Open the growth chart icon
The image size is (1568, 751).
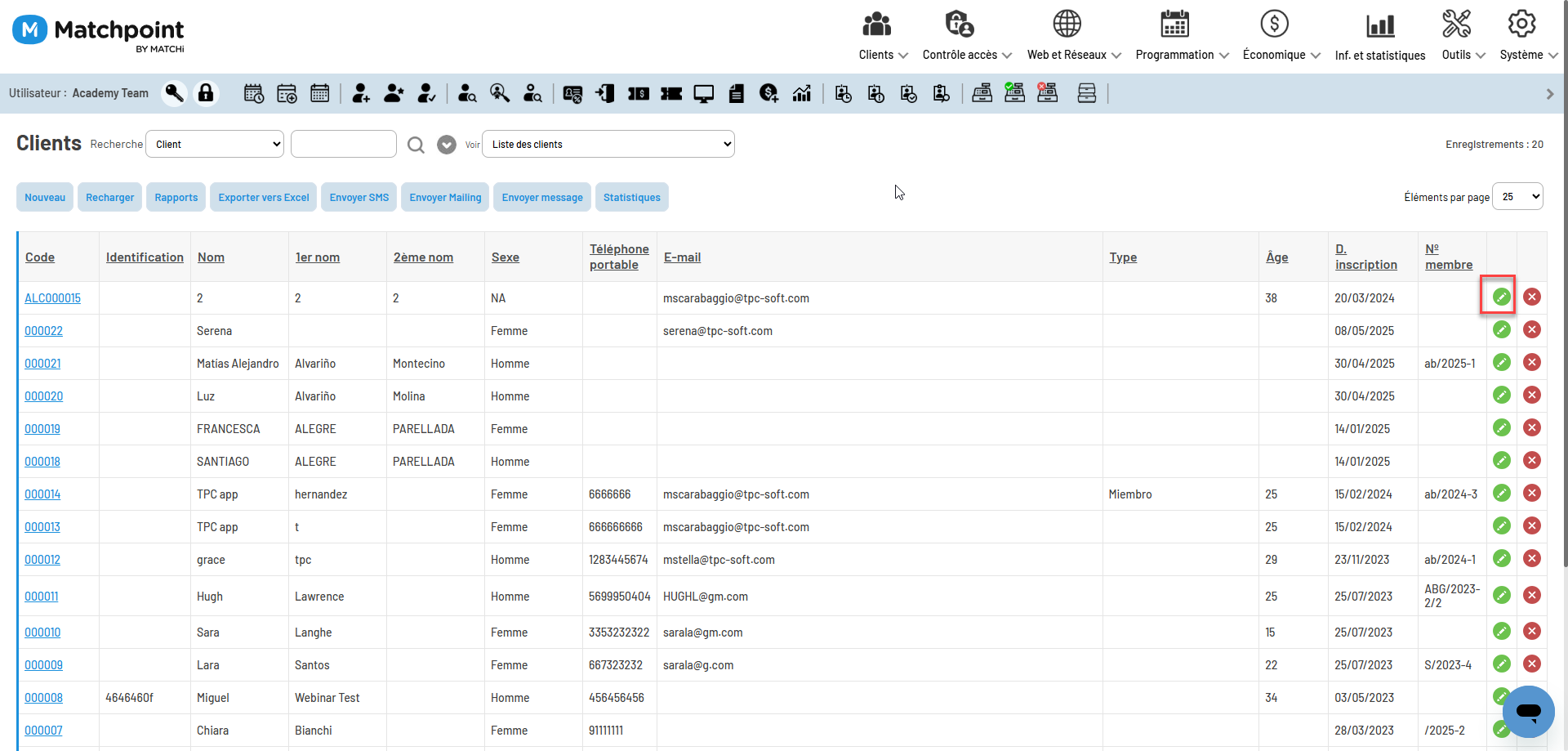tap(802, 93)
